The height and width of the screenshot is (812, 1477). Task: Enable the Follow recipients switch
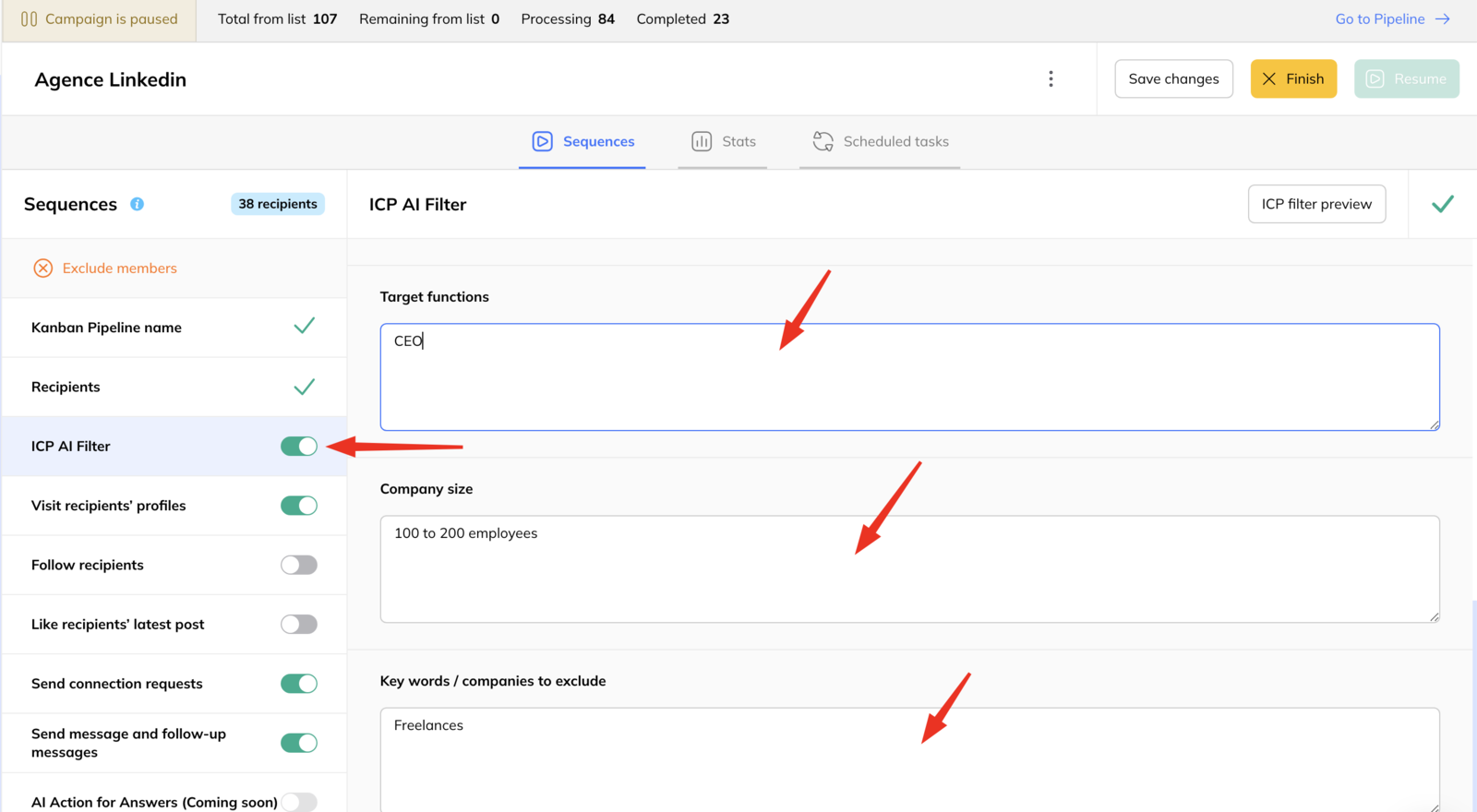(299, 565)
